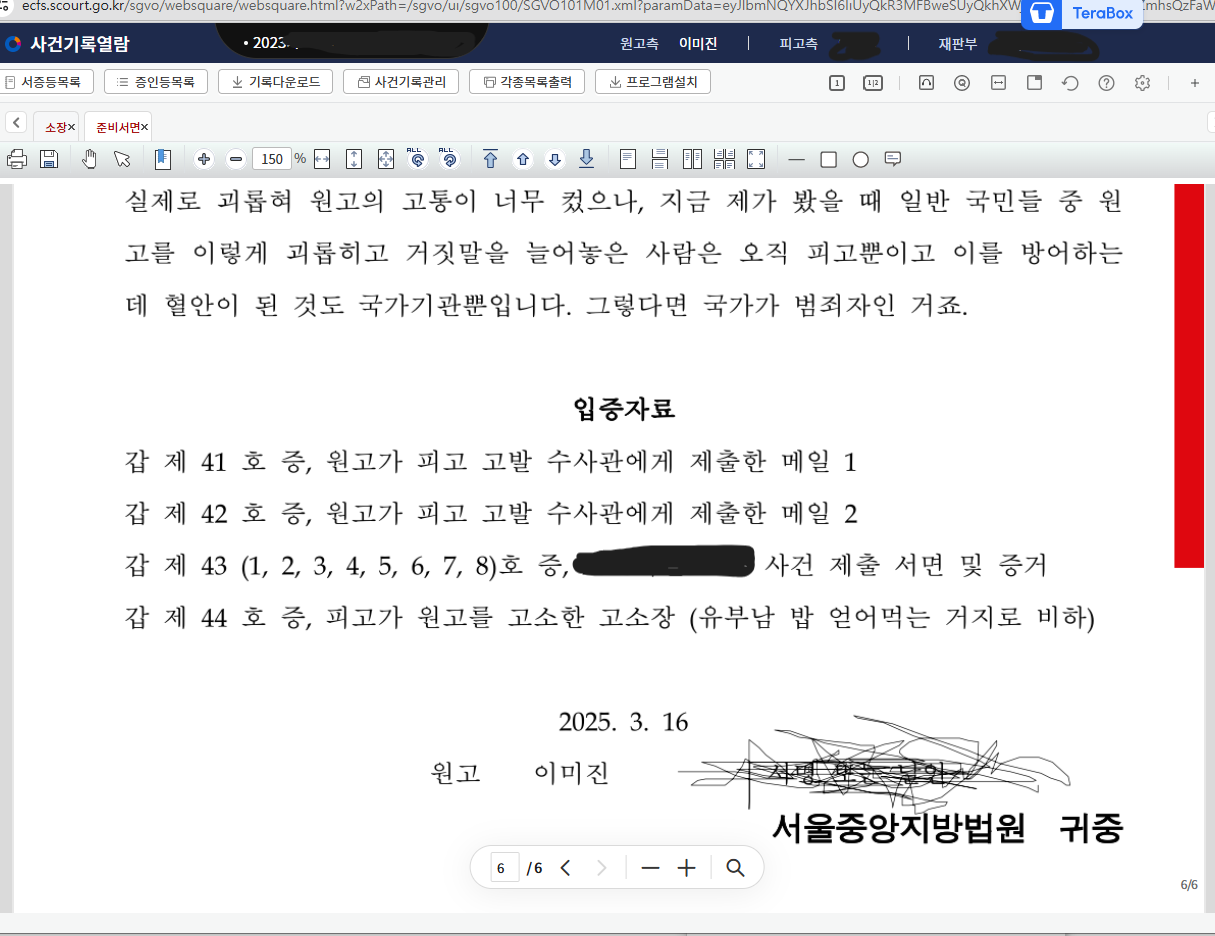Image resolution: width=1215 pixels, height=936 pixels.
Task: Toggle two-page spread view
Action: click(691, 158)
